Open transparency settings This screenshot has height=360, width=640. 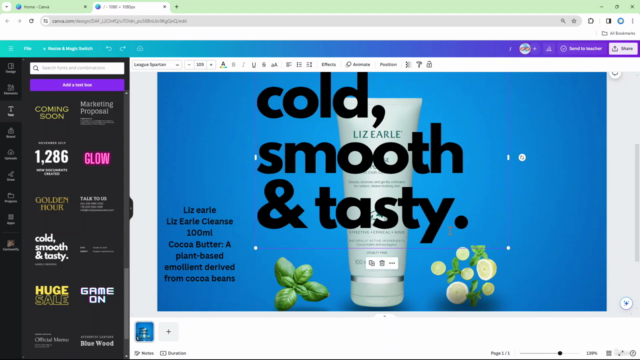click(408, 64)
